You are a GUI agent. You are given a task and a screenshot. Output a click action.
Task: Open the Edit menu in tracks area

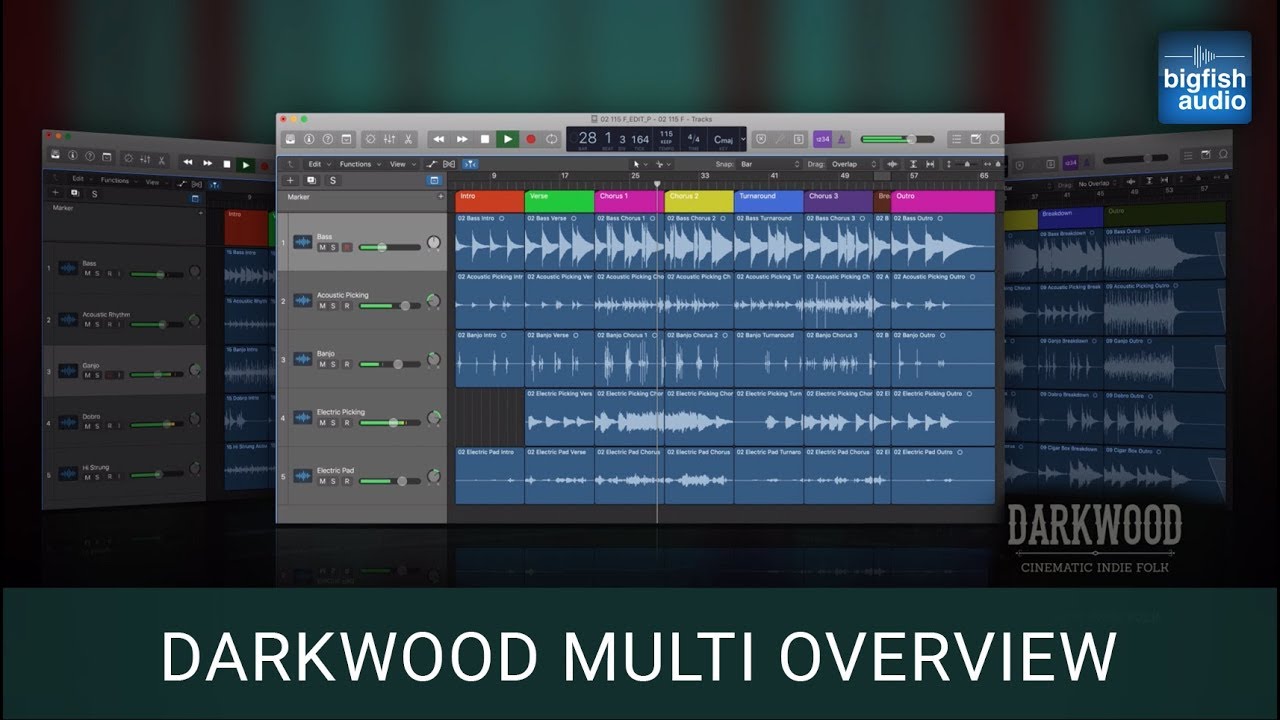(x=320, y=164)
